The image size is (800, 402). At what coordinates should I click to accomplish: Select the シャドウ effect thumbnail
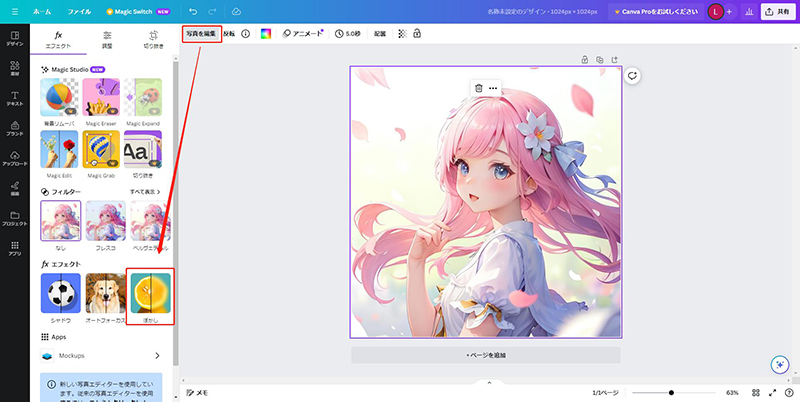61,293
